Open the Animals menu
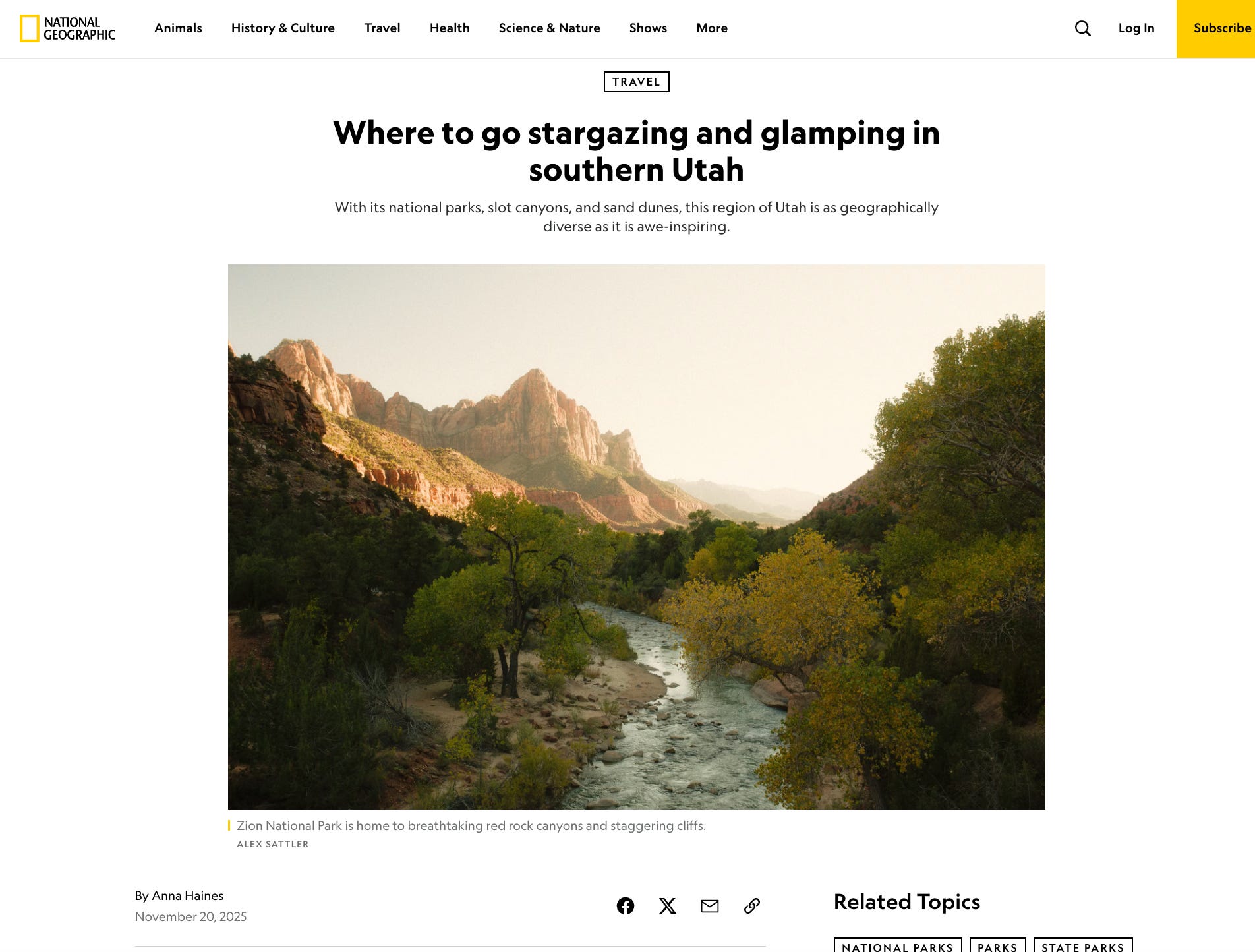This screenshot has width=1255, height=952. 178,28
